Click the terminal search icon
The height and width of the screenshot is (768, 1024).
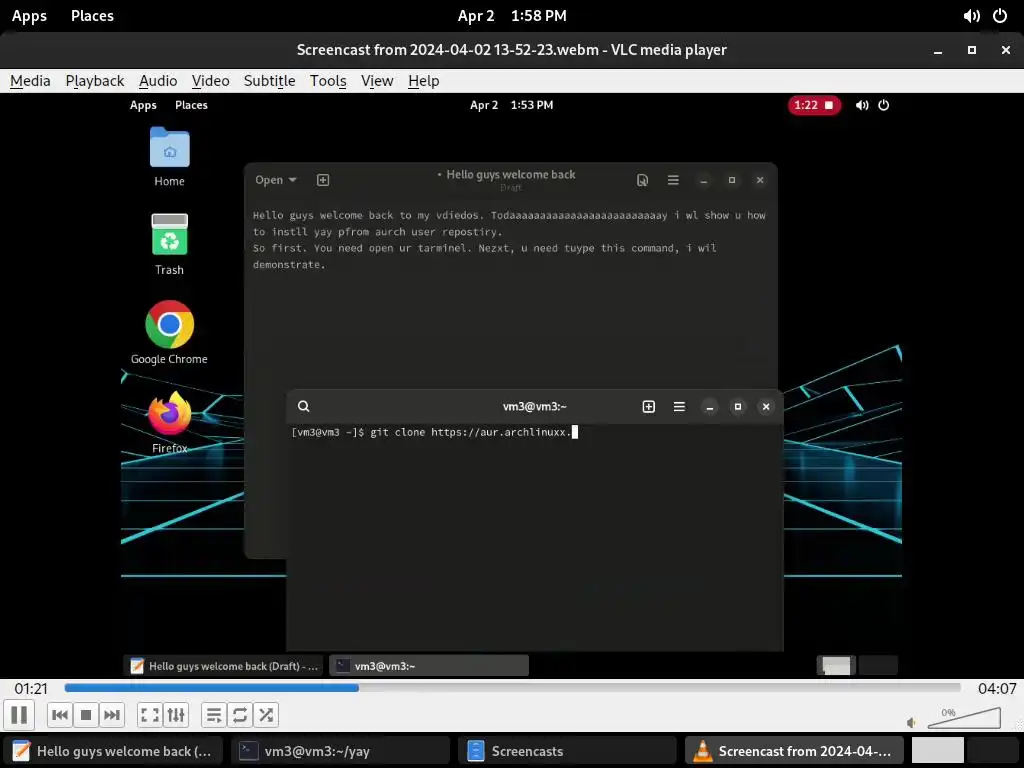[304, 406]
